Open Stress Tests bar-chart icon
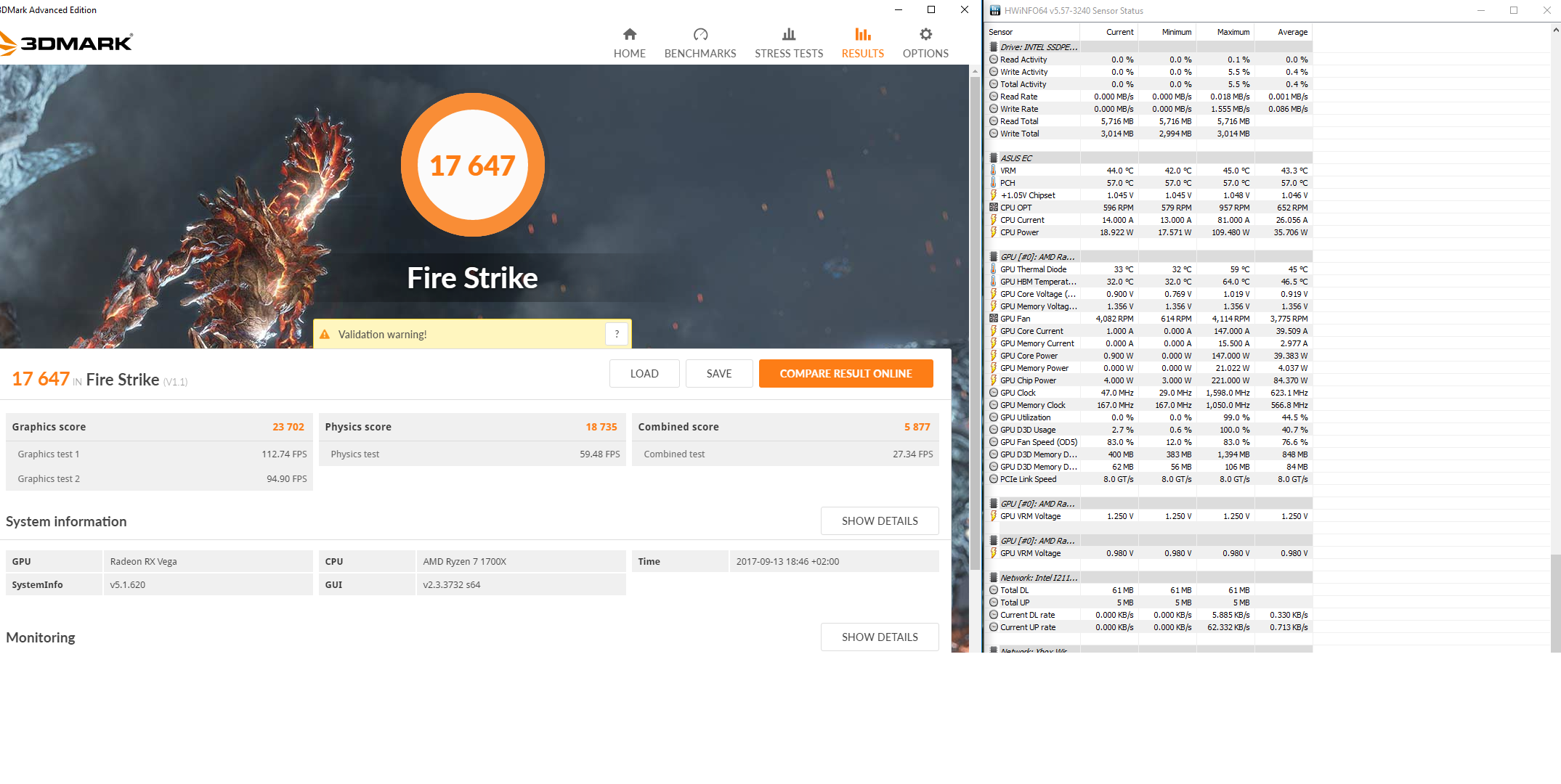Screen dimensions: 1561x784 (x=789, y=34)
